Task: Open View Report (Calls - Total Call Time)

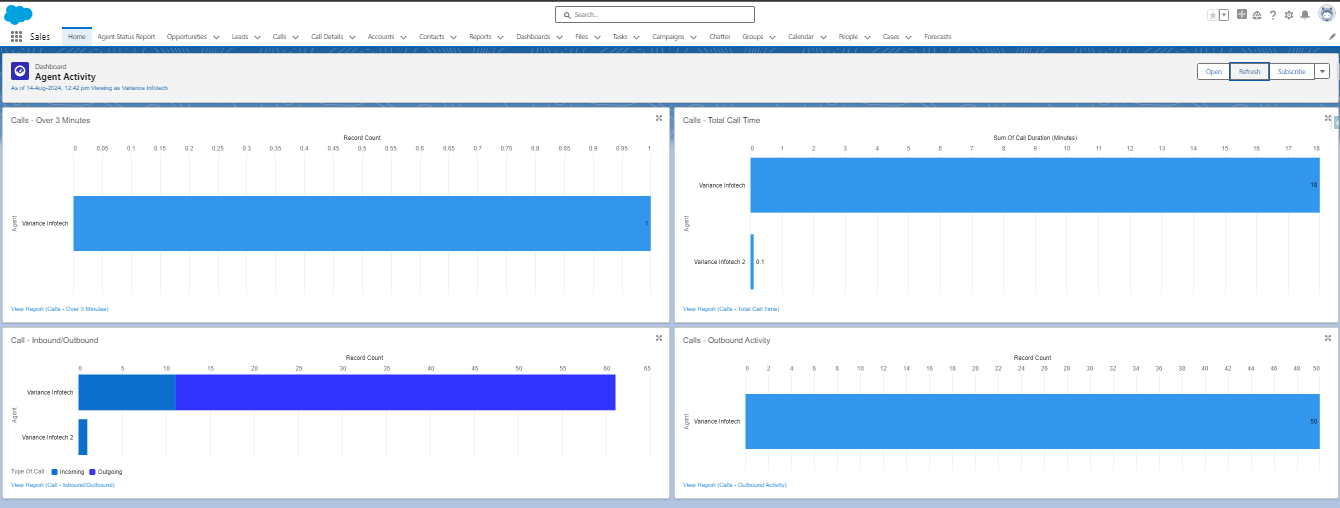Action: (731, 309)
